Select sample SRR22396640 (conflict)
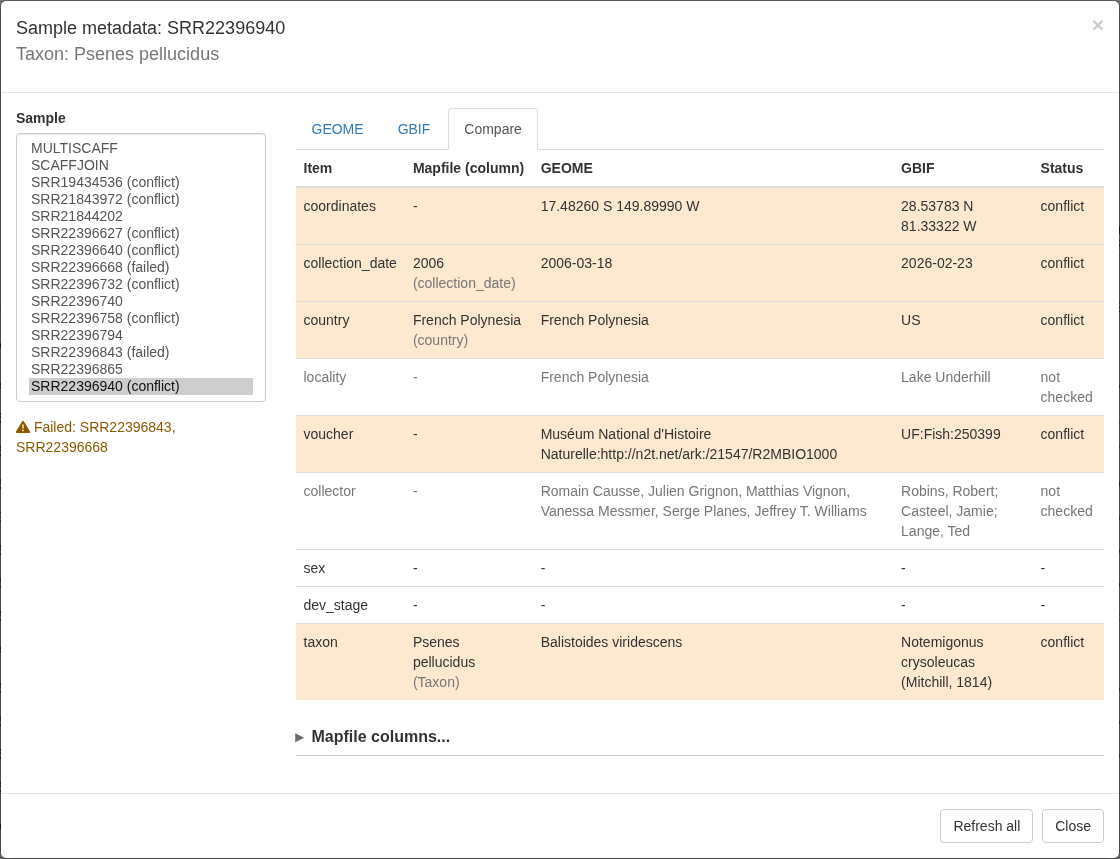The height and width of the screenshot is (859, 1120). tap(141, 250)
